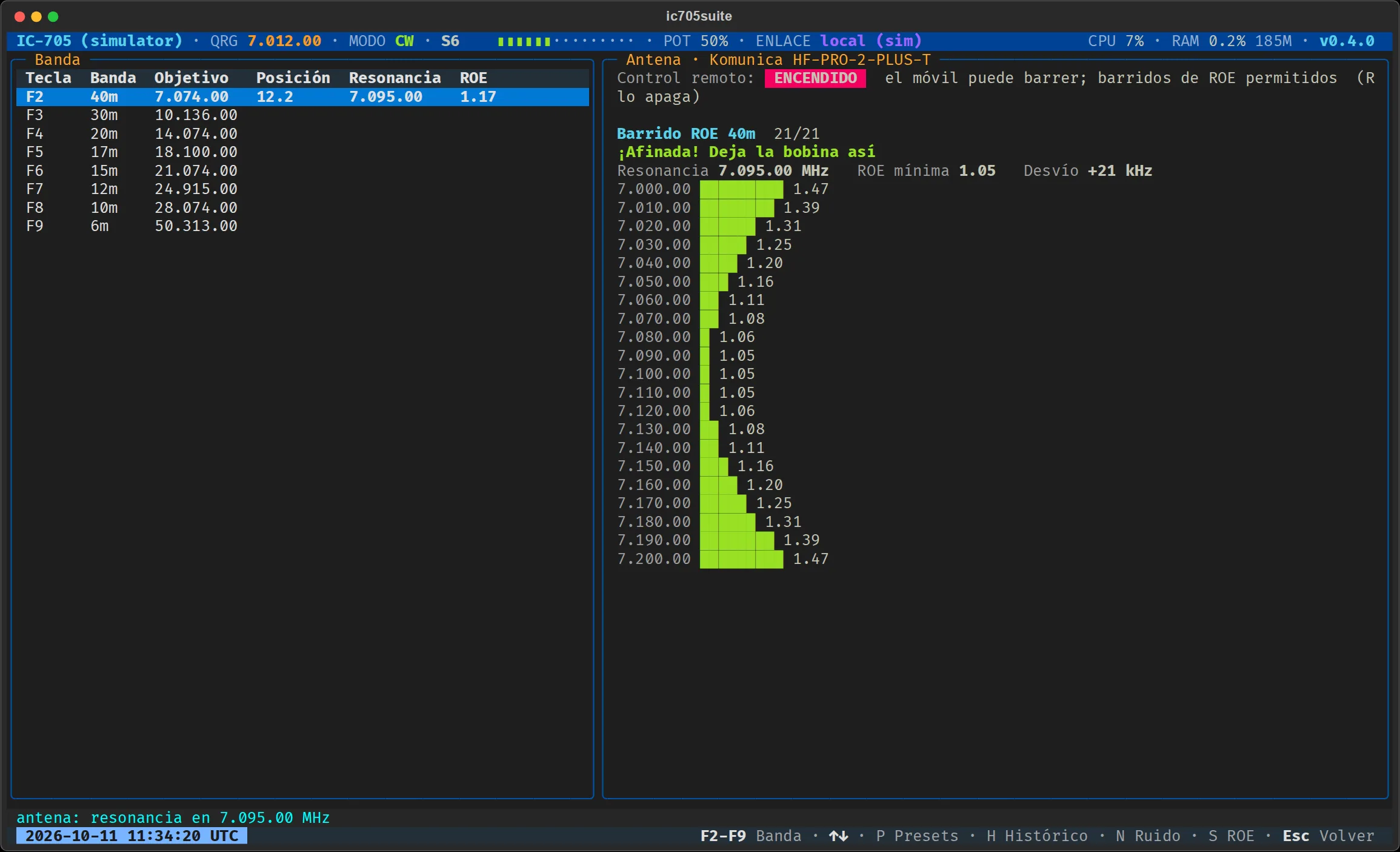This screenshot has width=1400, height=852.
Task: Click the POT 50% power readout
Action: (x=696, y=41)
